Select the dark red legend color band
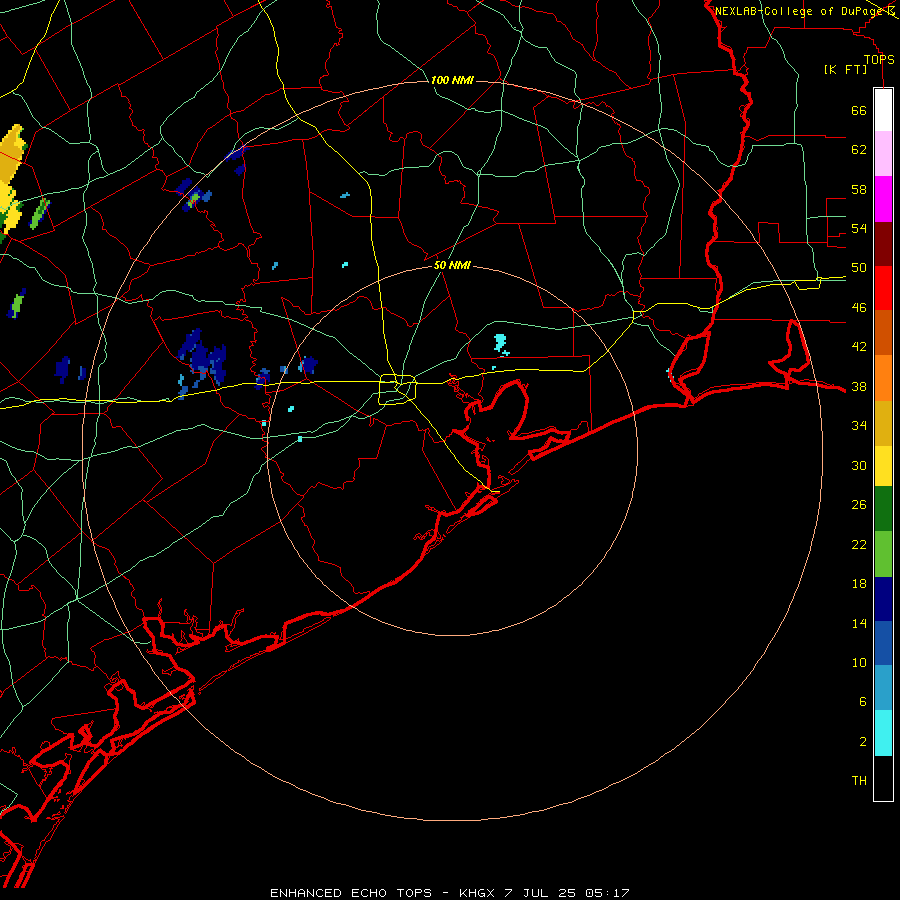This screenshot has width=900, height=900. coord(883,244)
